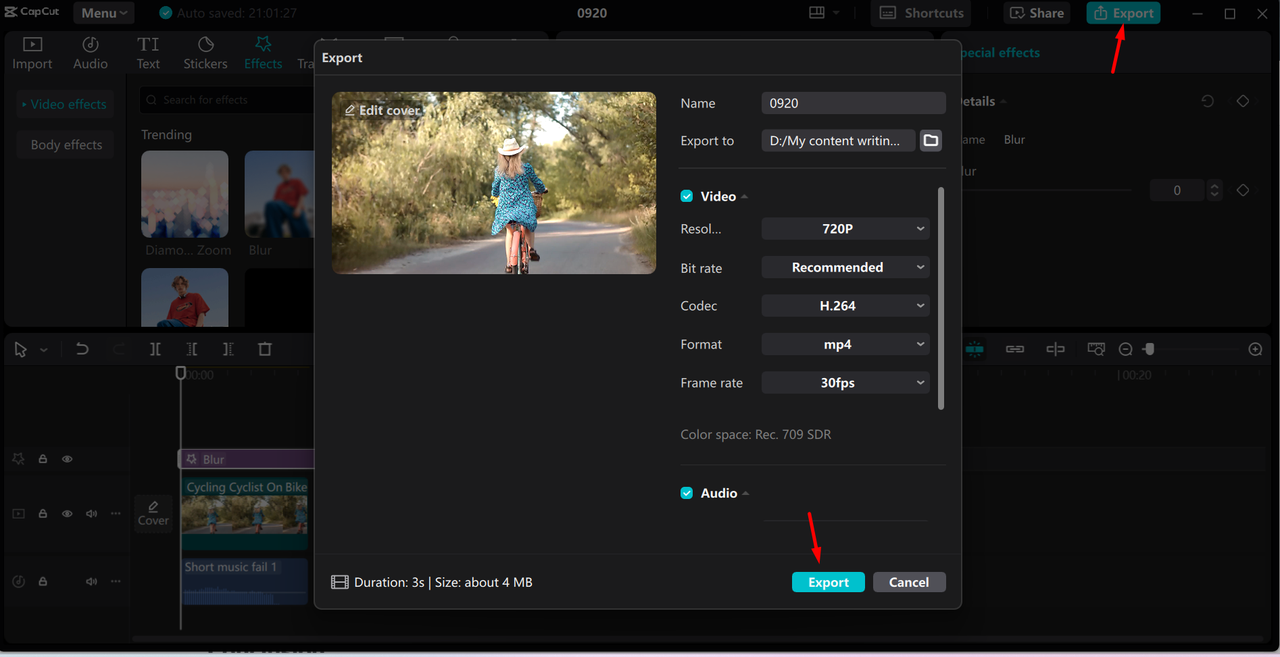Image resolution: width=1280 pixels, height=657 pixels.
Task: Mute the Short music fail audio track speaker
Action: pyautogui.click(x=91, y=581)
